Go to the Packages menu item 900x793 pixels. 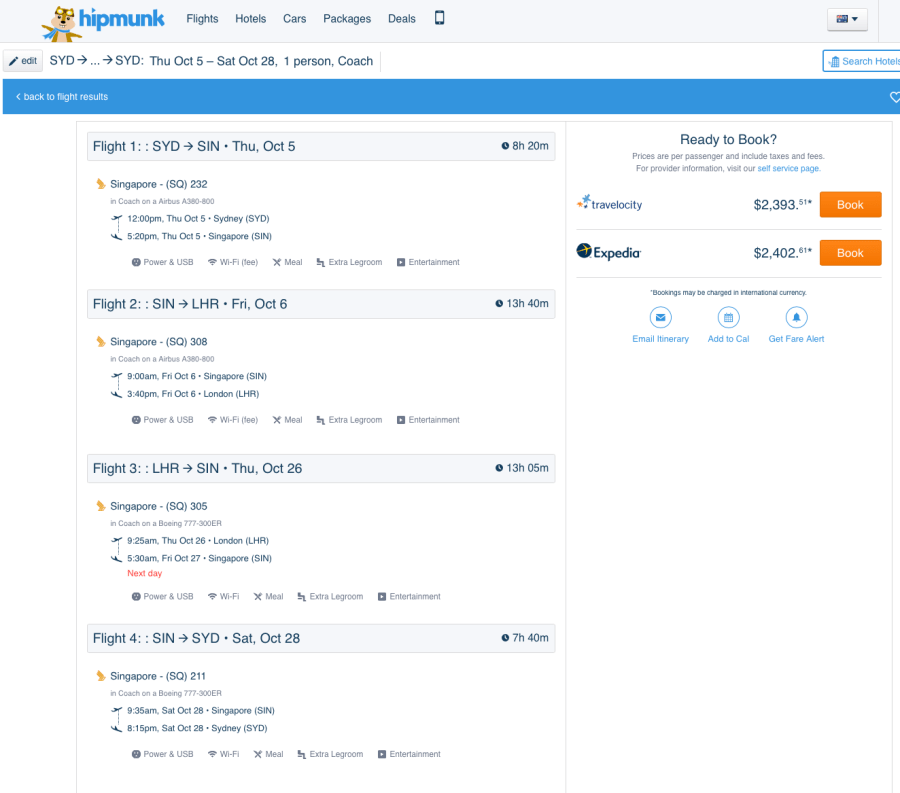coord(347,19)
